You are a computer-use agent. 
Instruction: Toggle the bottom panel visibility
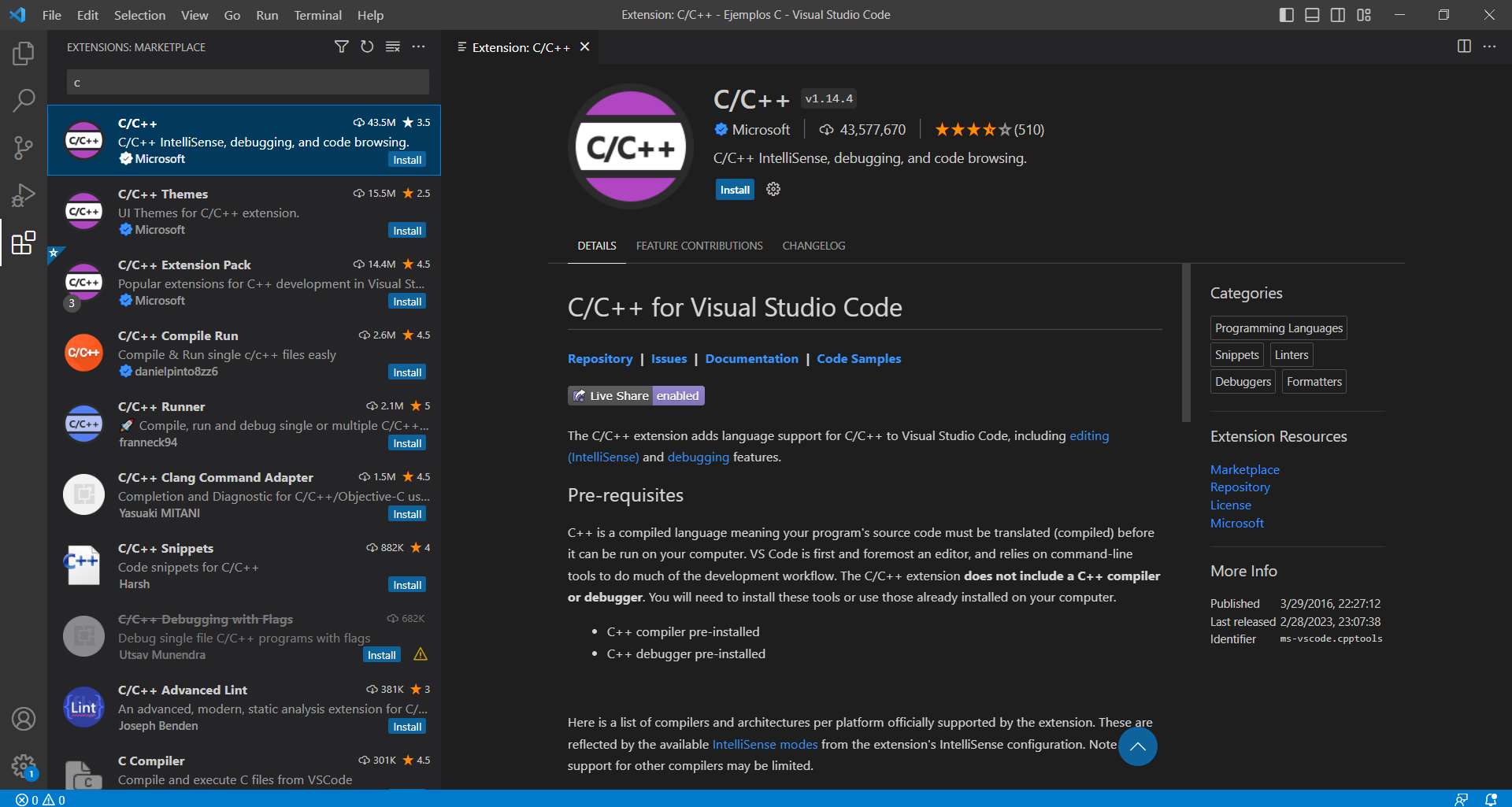point(1312,14)
